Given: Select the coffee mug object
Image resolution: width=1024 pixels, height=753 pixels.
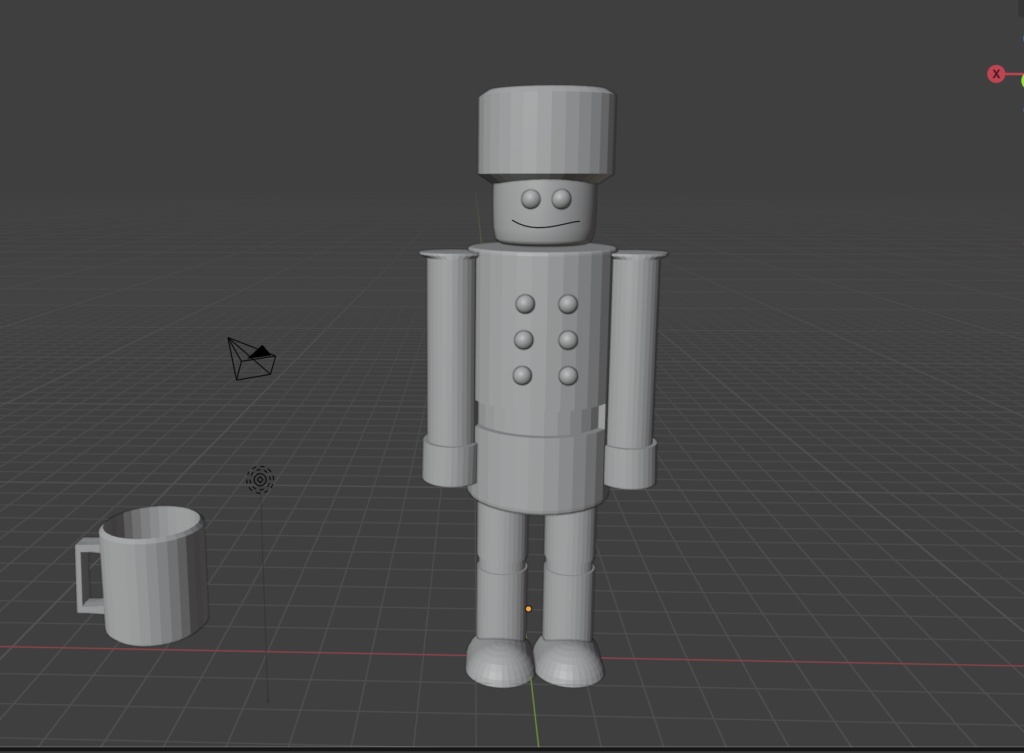Looking at the screenshot, I should [x=155, y=580].
